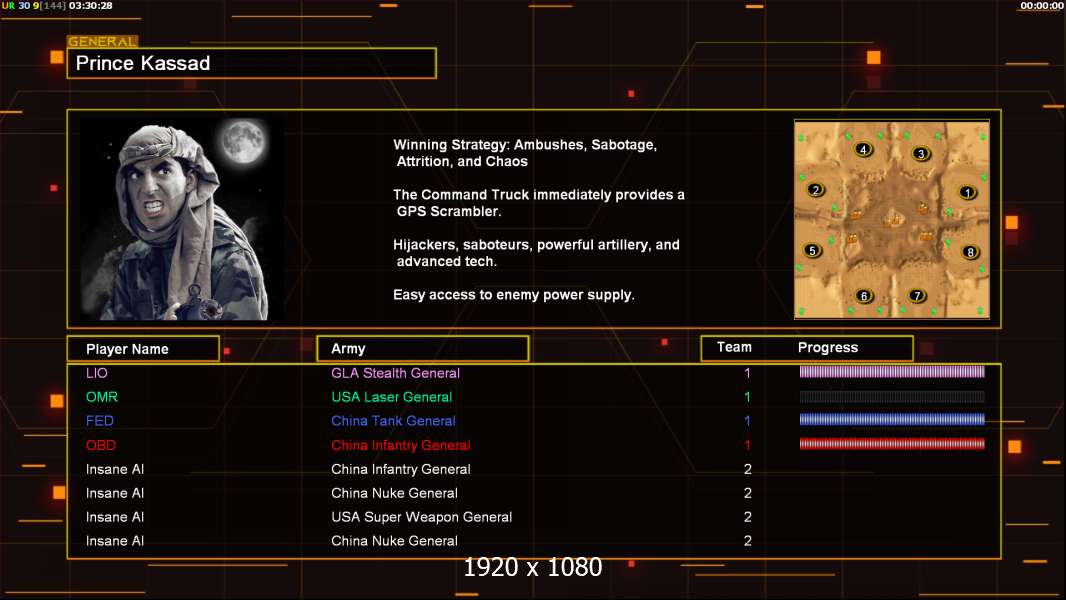Click China Tank General army text
The image size is (1066, 600).
click(393, 421)
